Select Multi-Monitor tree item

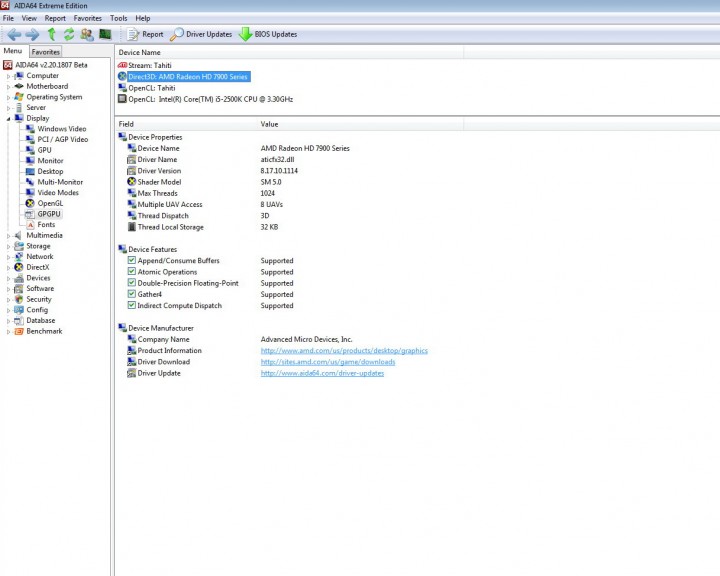tap(60, 182)
